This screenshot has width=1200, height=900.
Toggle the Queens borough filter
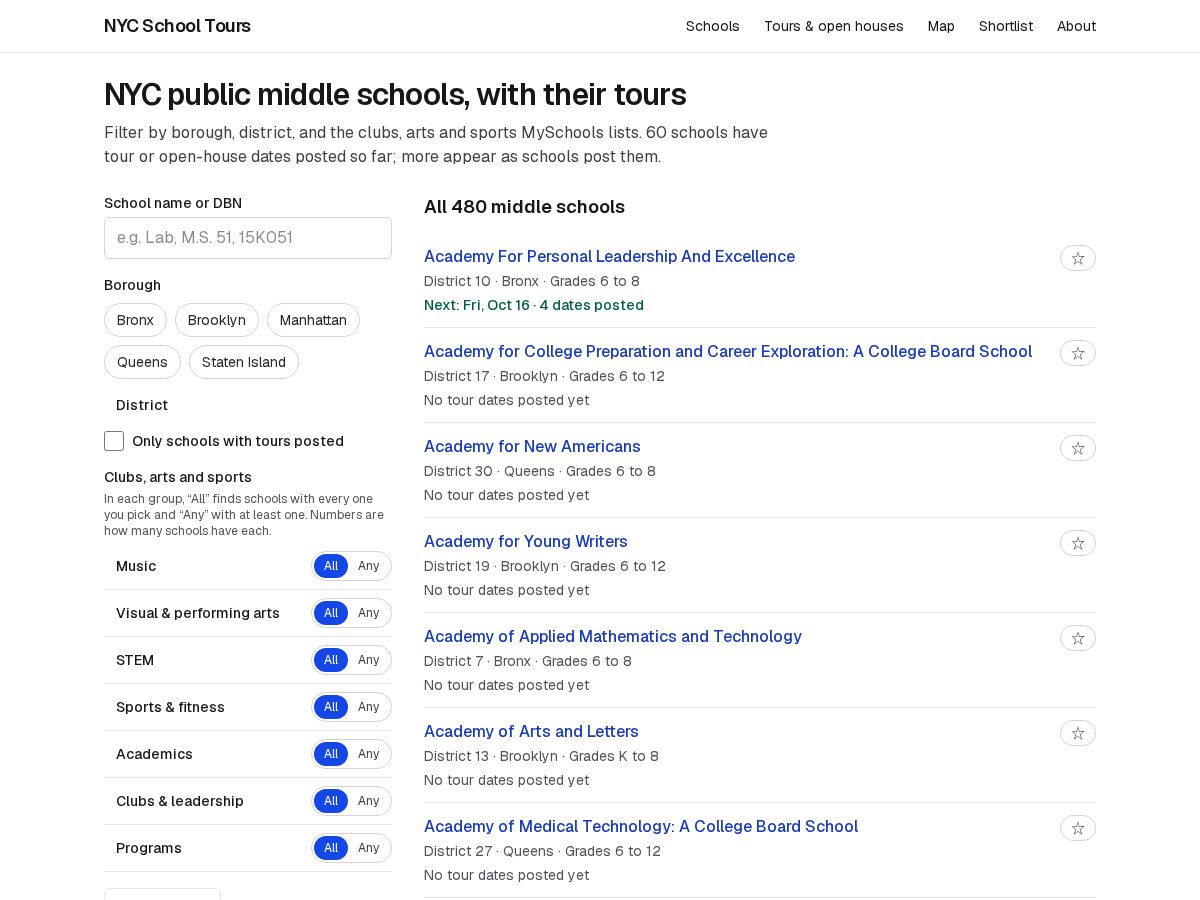(142, 362)
